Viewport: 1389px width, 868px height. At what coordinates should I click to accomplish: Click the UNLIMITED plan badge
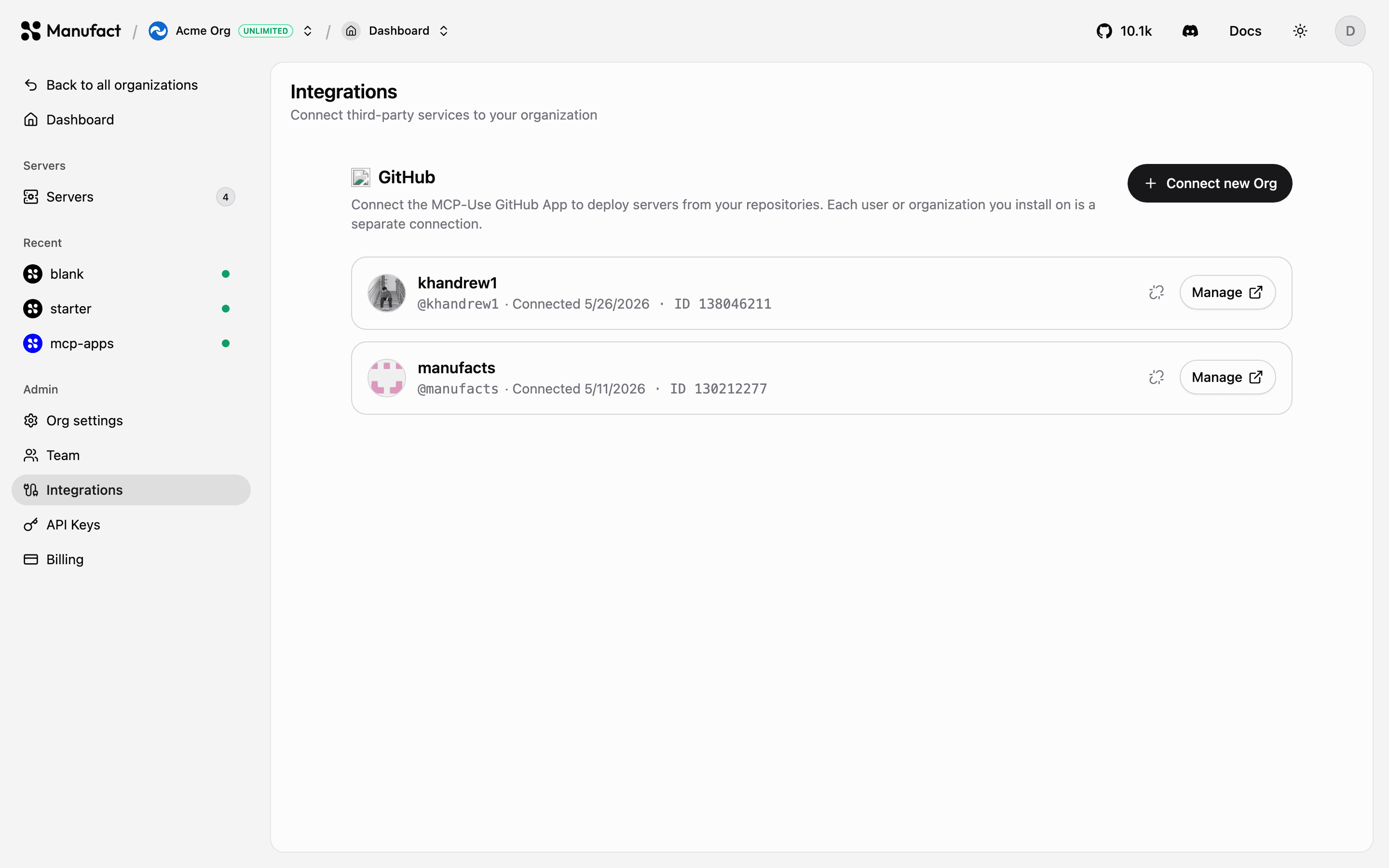pos(266,31)
